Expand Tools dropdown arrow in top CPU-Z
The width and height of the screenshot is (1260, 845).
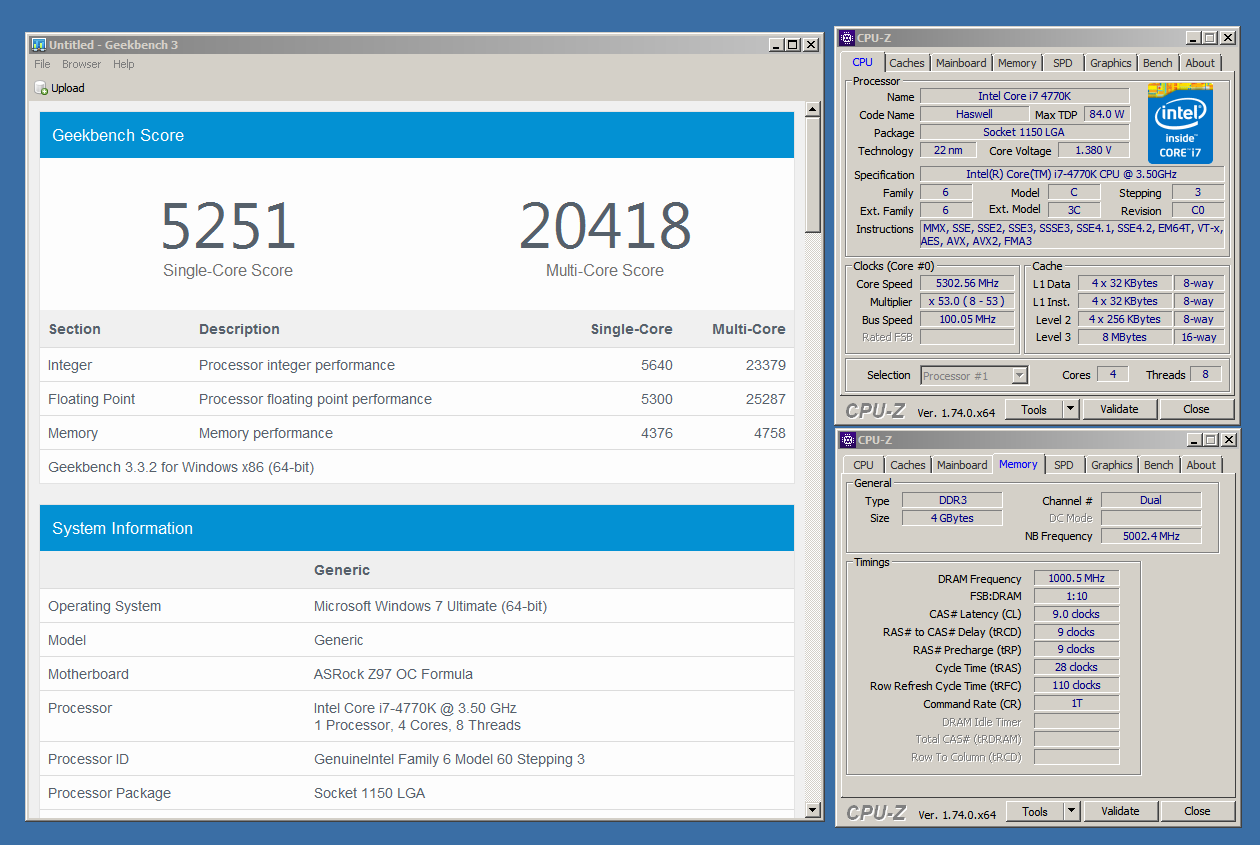point(1070,409)
